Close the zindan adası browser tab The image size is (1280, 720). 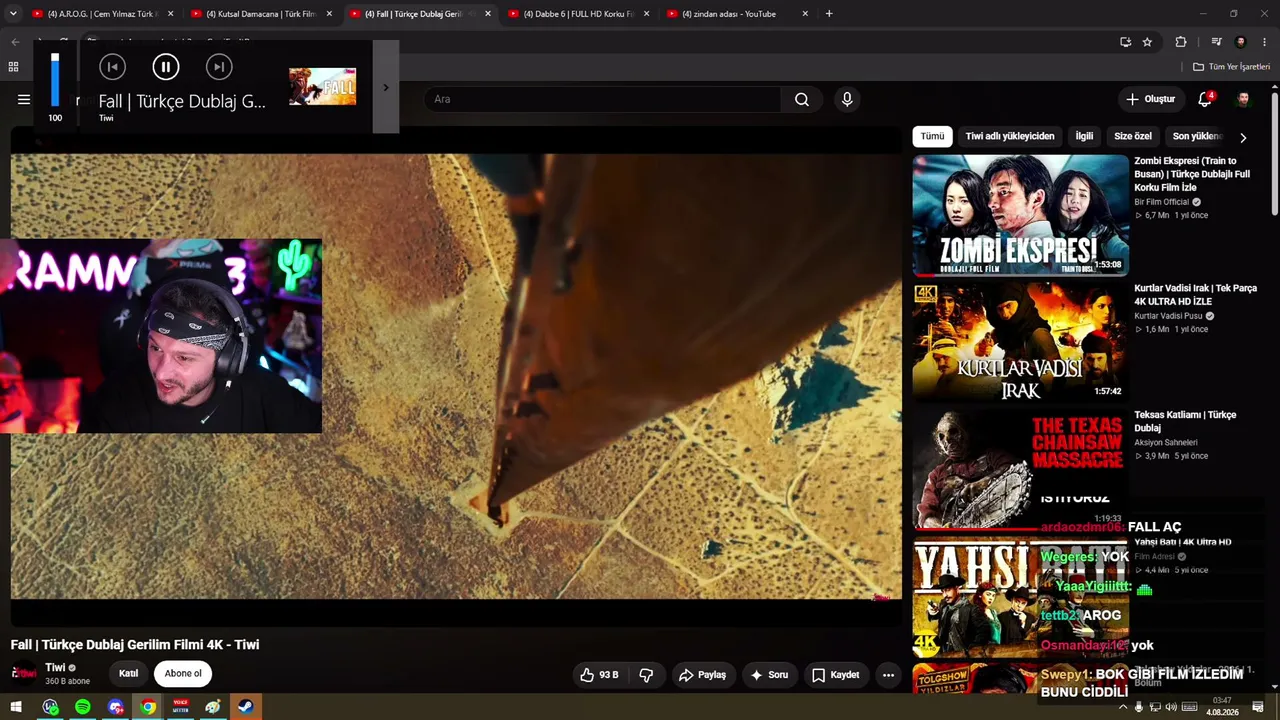[805, 14]
